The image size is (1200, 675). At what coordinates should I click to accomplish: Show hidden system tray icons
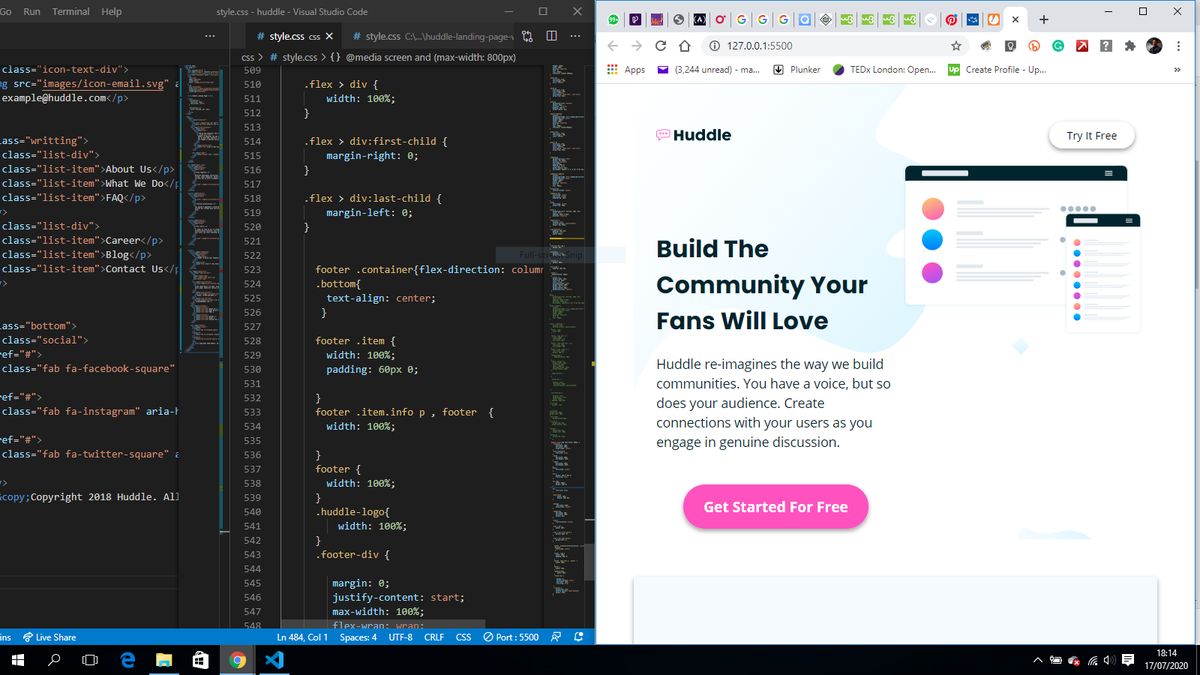coord(1037,660)
